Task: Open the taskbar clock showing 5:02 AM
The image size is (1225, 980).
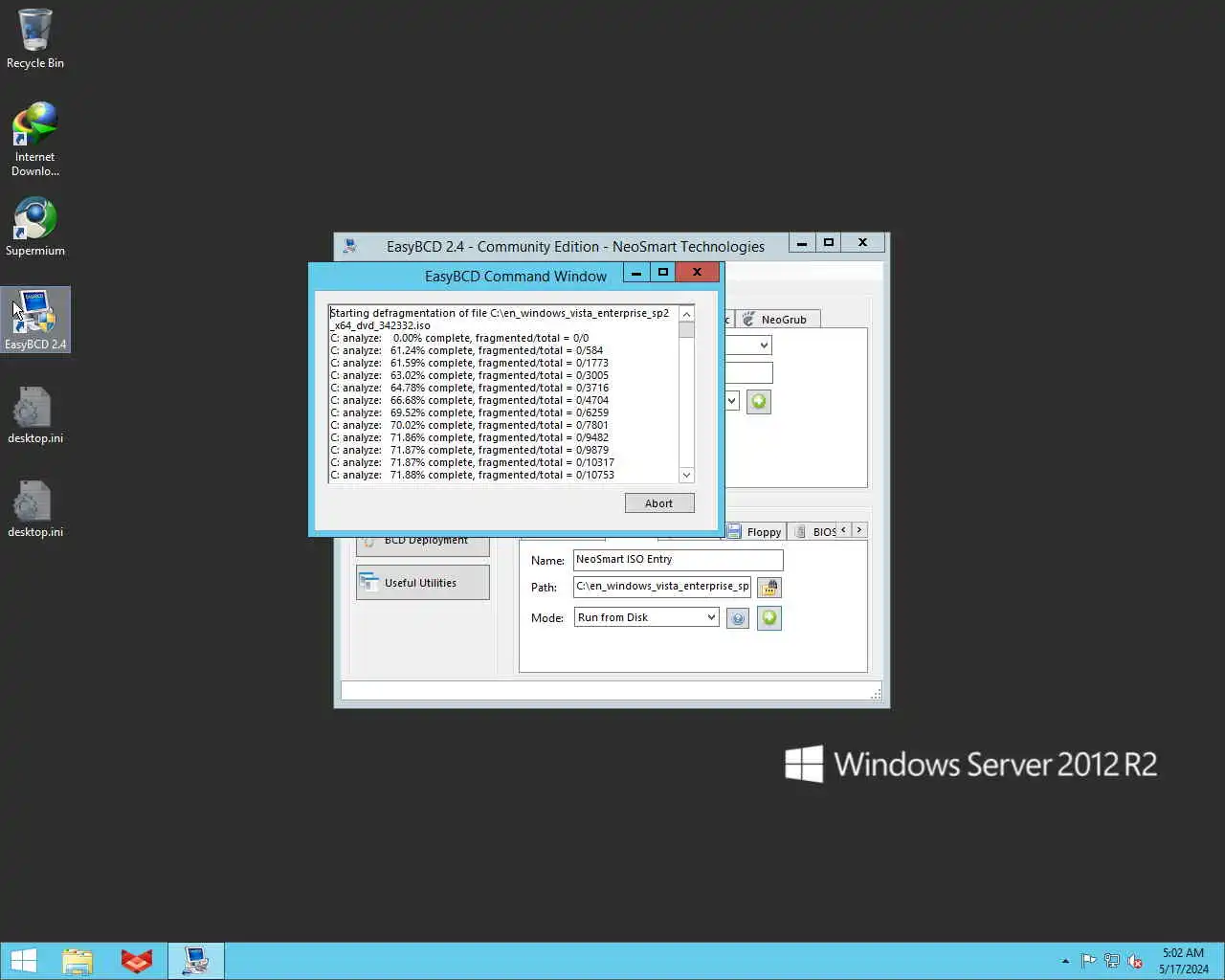Action: point(1184,961)
